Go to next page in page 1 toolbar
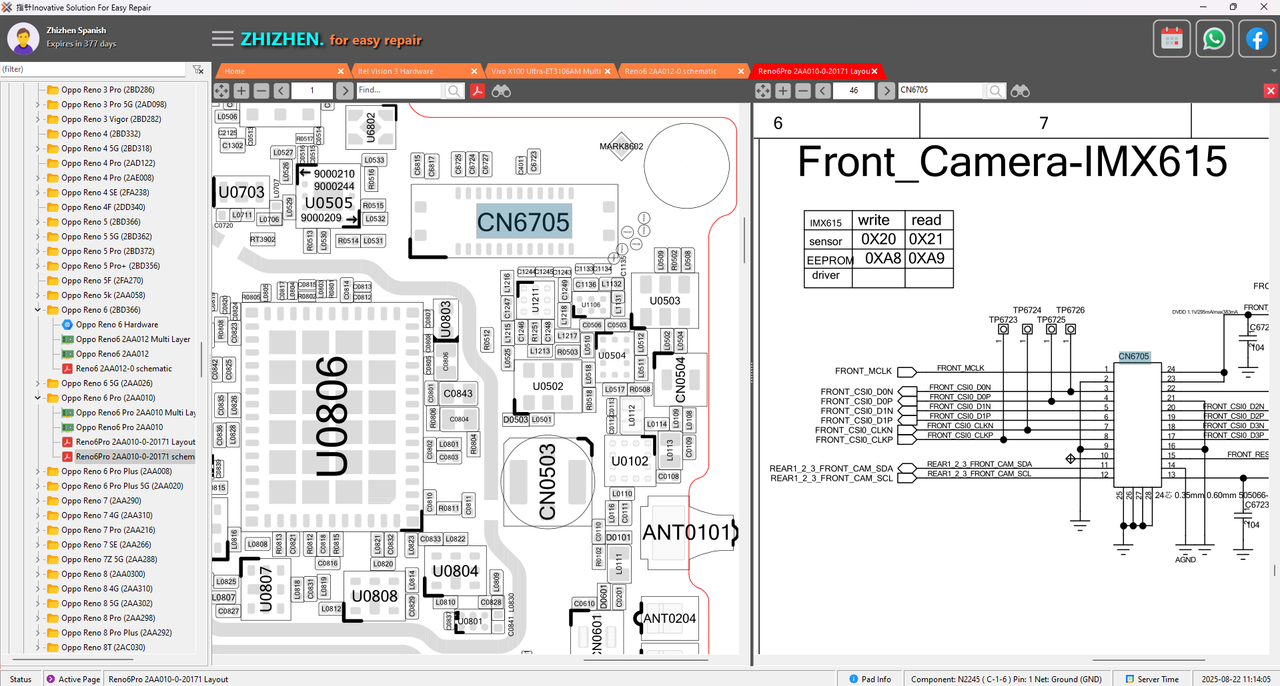The image size is (1280, 686). coord(344,91)
